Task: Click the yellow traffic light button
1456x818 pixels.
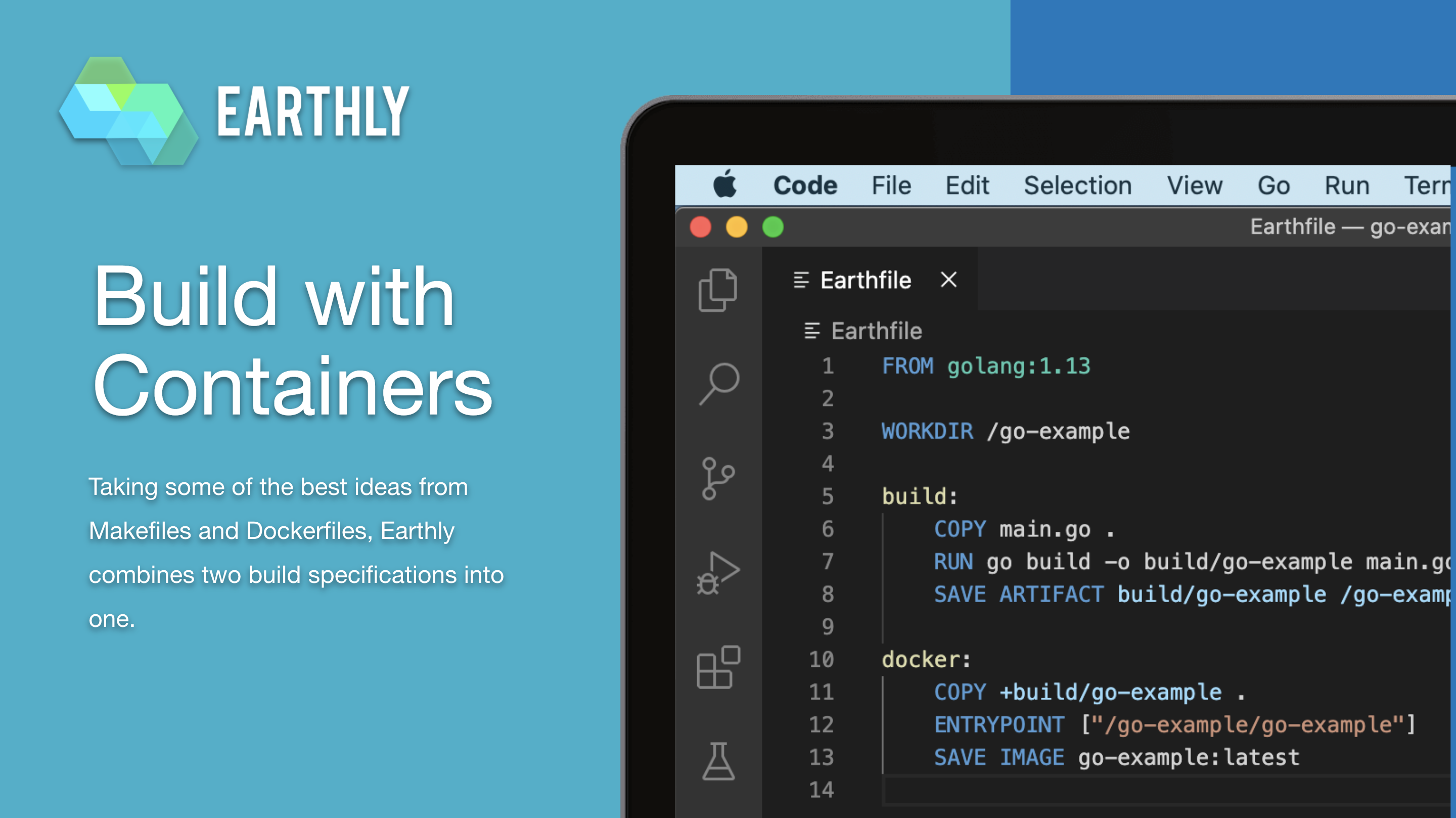Action: pos(737,228)
